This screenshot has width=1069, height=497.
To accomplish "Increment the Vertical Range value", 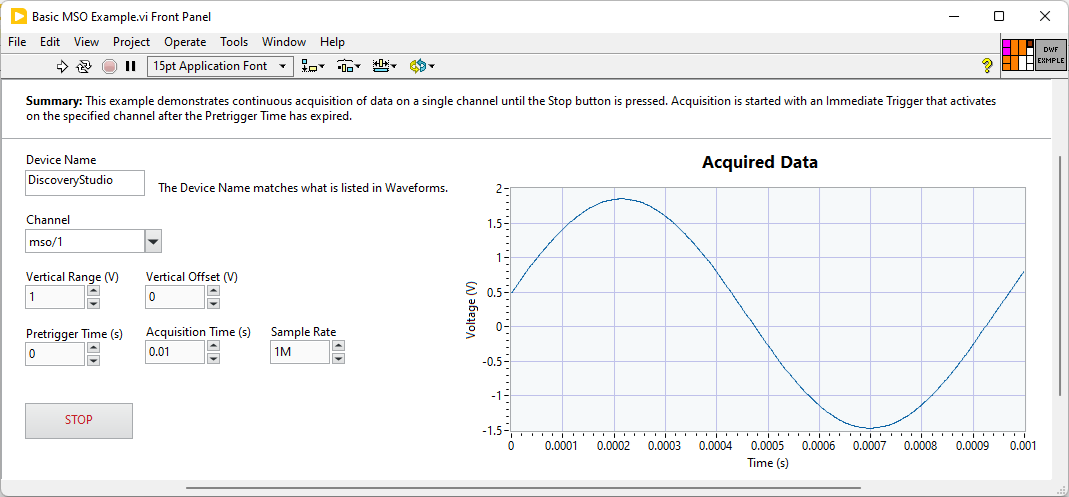I will (94, 291).
